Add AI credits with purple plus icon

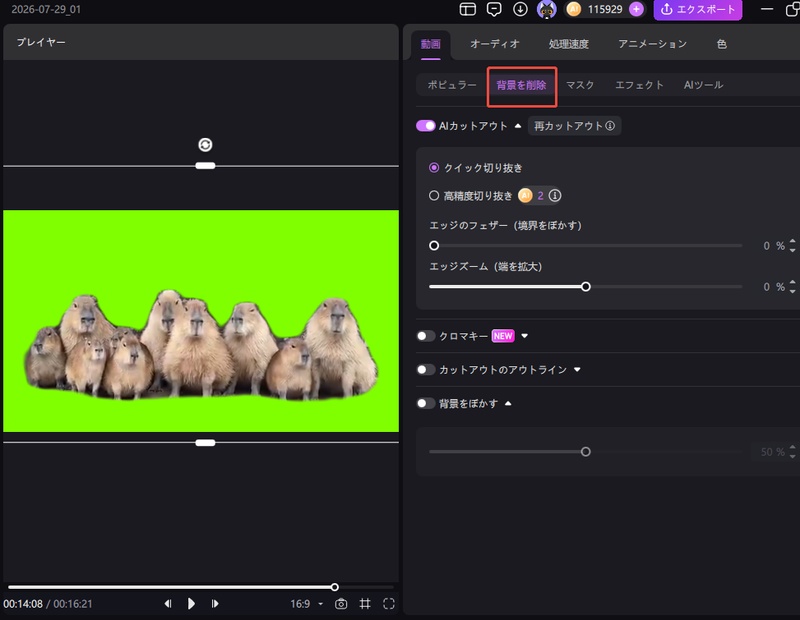pyautogui.click(x=636, y=9)
